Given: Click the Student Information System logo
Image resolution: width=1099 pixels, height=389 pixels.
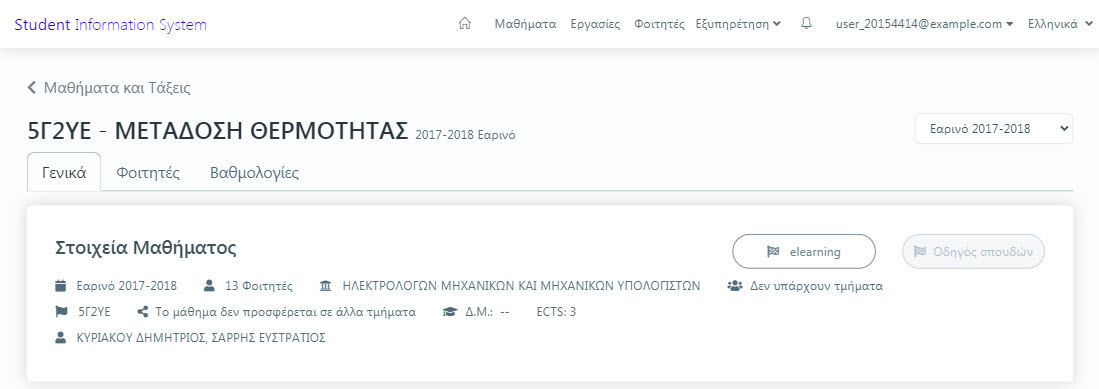Looking at the screenshot, I should (110, 25).
